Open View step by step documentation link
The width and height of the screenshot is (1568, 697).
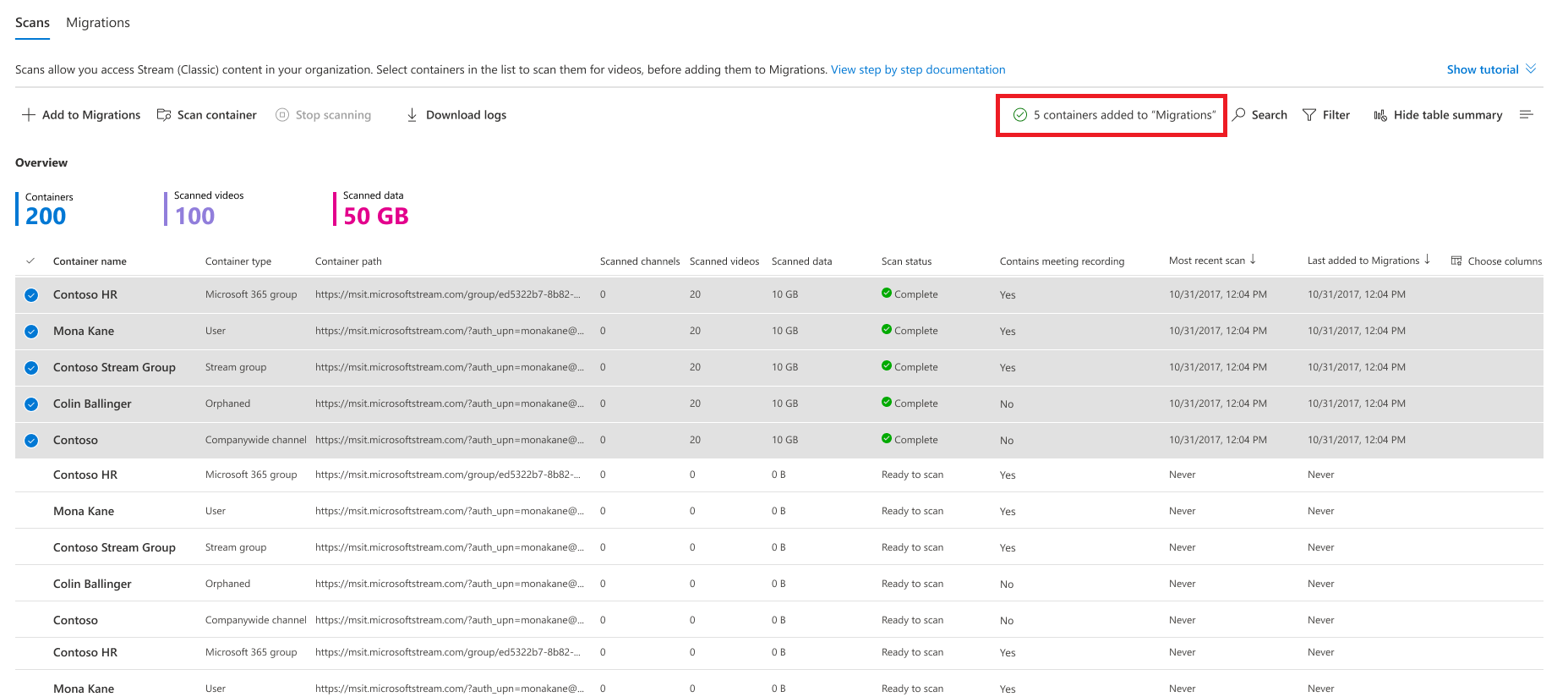point(918,69)
